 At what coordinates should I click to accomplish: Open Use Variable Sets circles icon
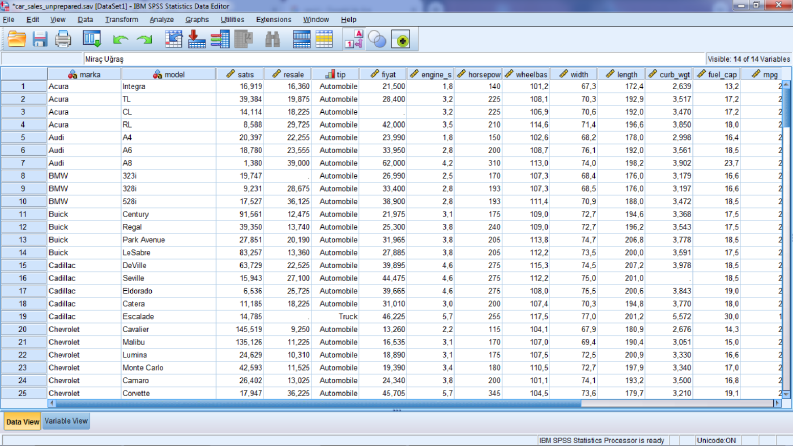[x=377, y=39]
